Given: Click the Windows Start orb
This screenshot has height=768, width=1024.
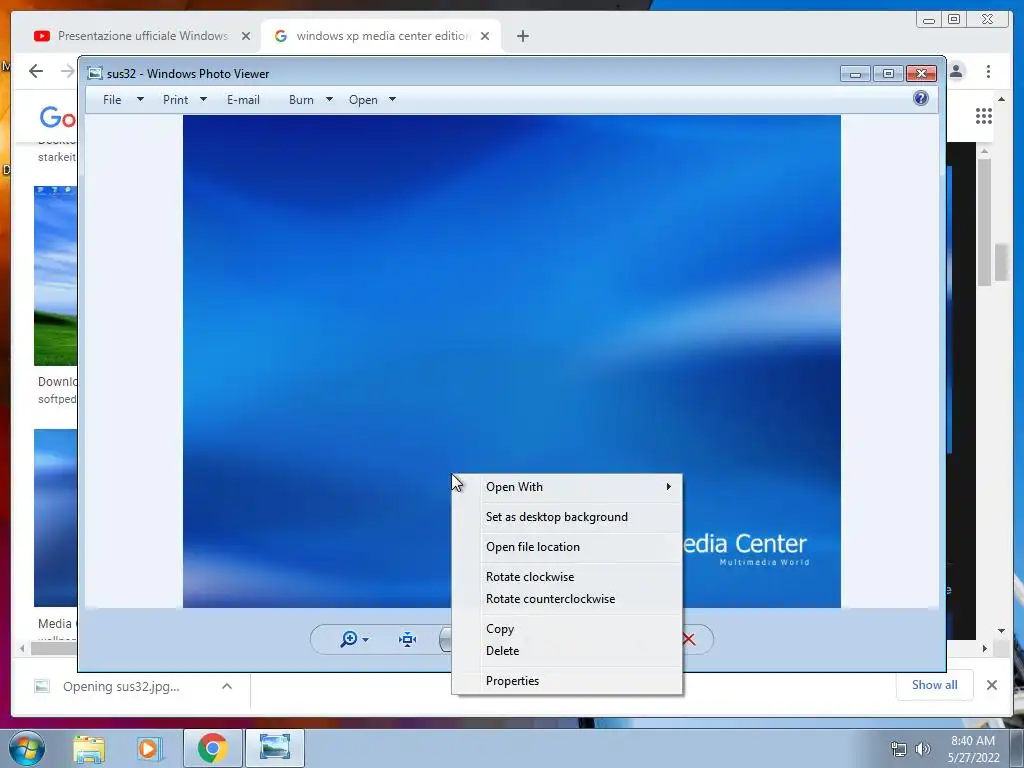Looking at the screenshot, I should (x=27, y=748).
